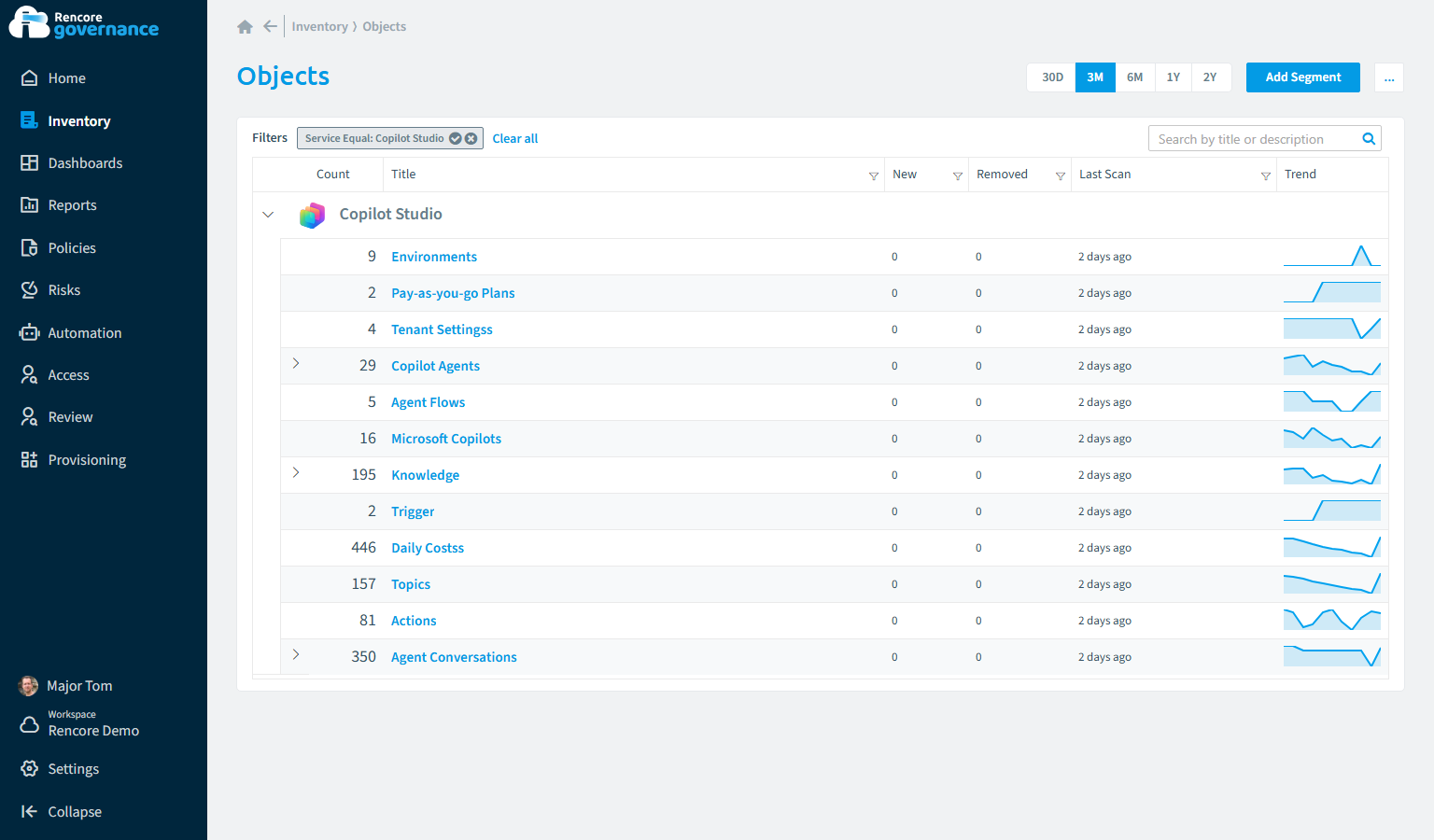This screenshot has height=840, width=1434.
Task: Open the Title column filter
Action: pyautogui.click(x=874, y=175)
